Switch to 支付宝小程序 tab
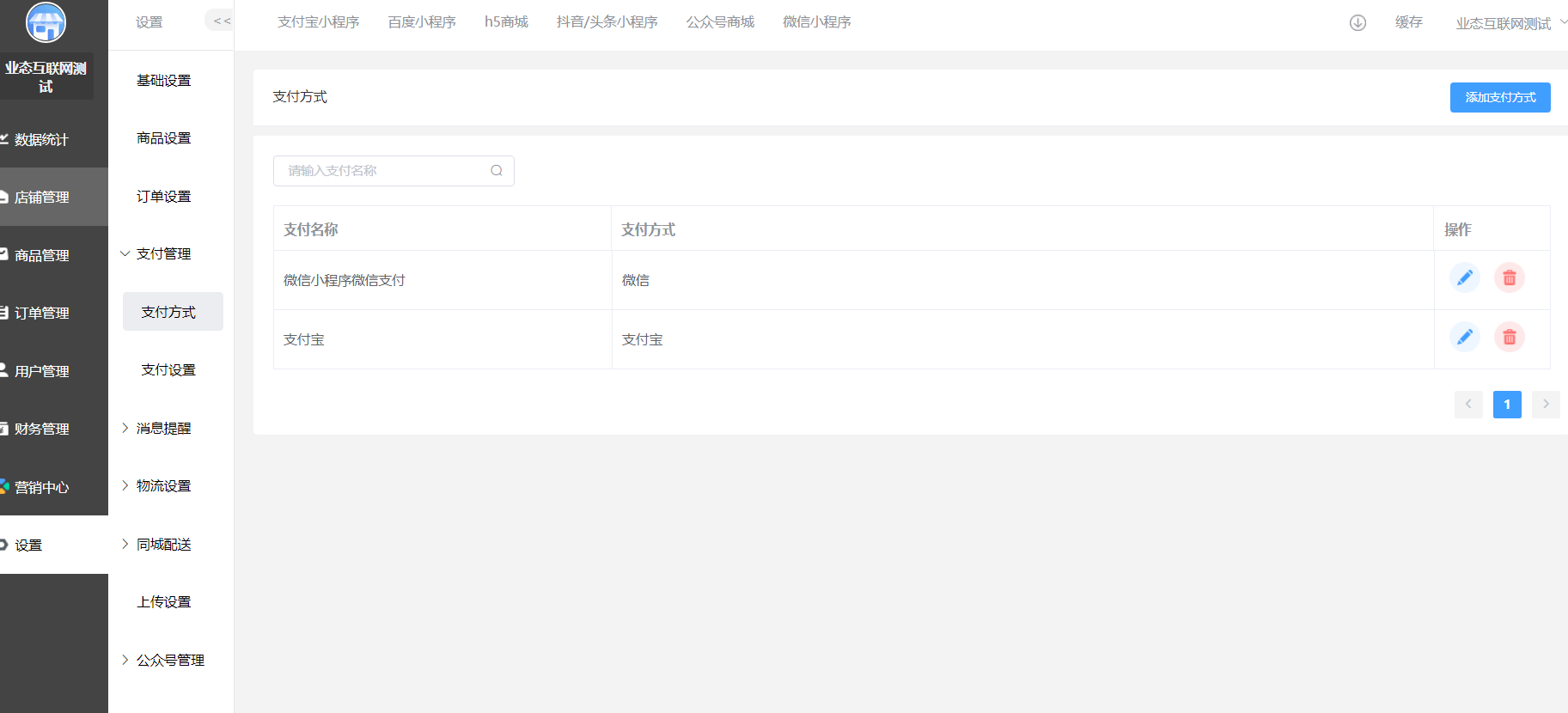The width and height of the screenshot is (1568, 713). (x=318, y=21)
